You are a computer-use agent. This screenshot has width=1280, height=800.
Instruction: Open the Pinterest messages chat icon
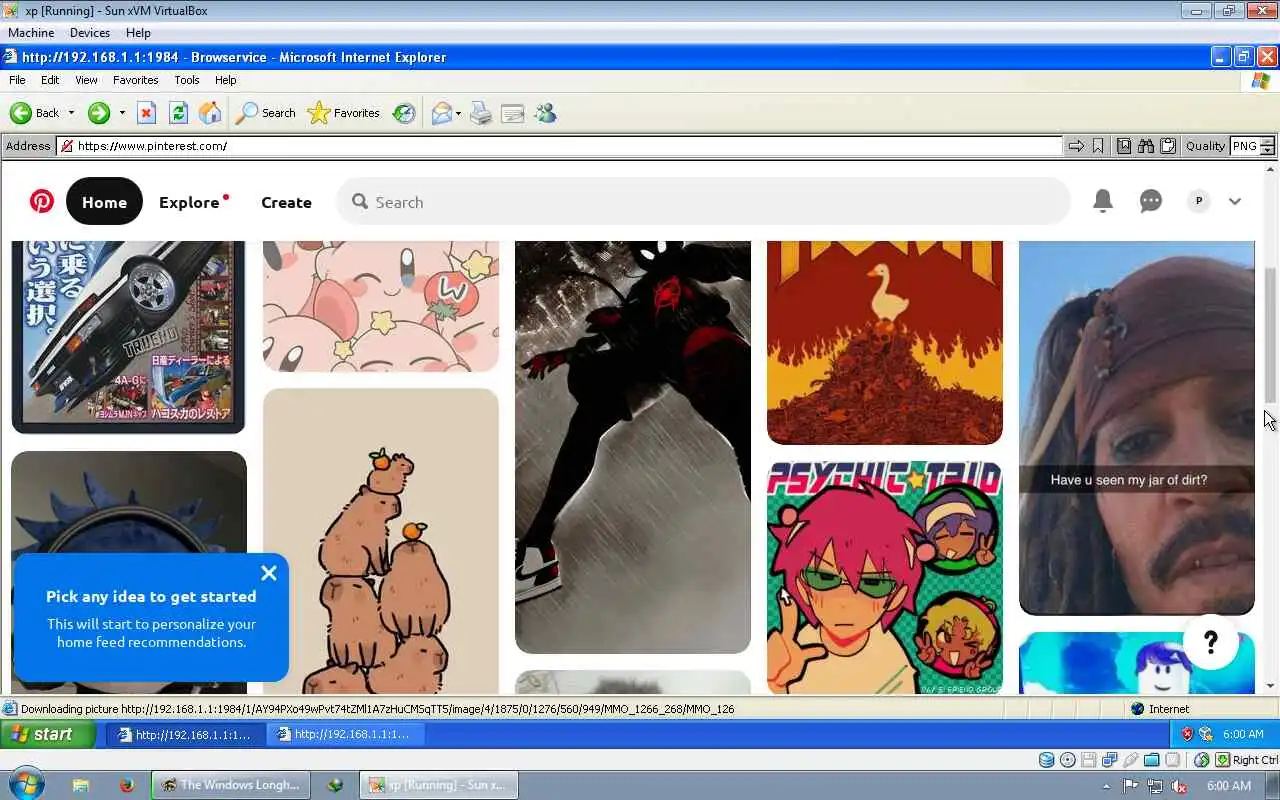[x=1151, y=201]
